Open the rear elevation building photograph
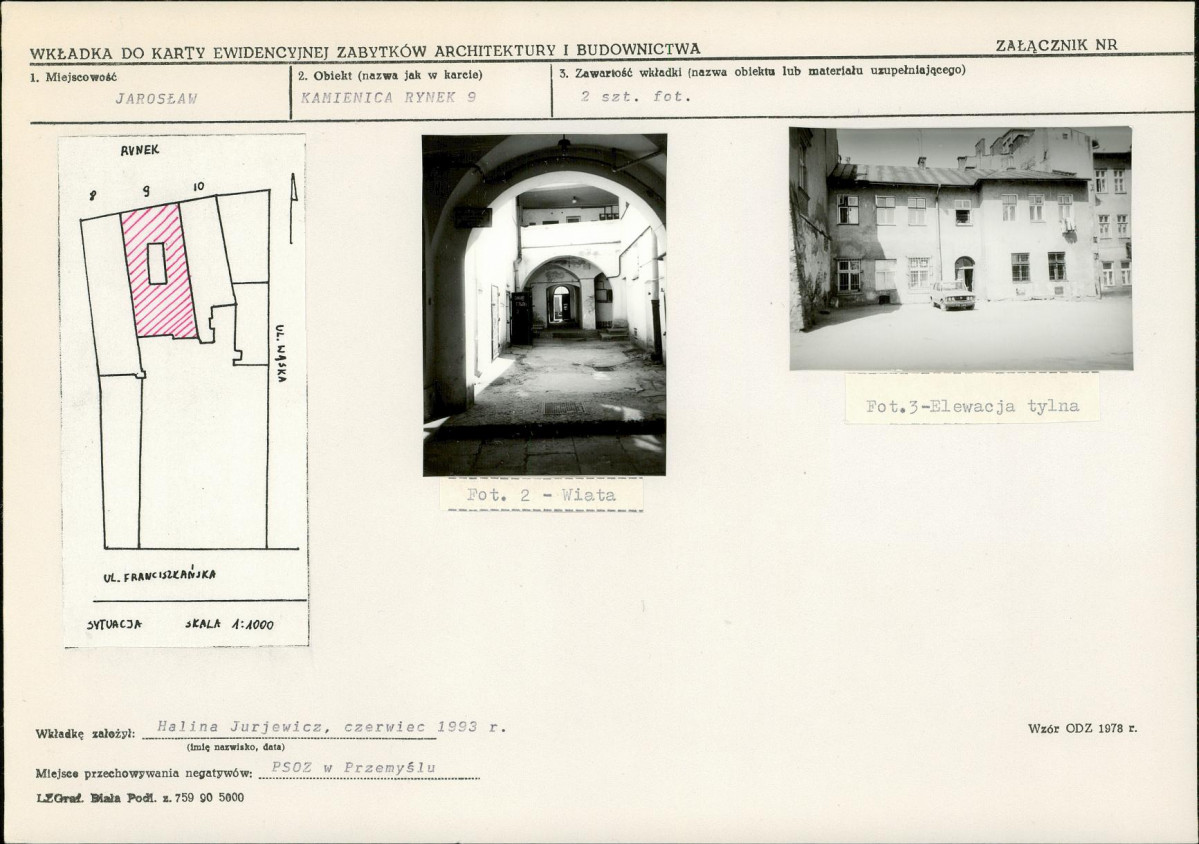1199x844 pixels. (x=960, y=248)
